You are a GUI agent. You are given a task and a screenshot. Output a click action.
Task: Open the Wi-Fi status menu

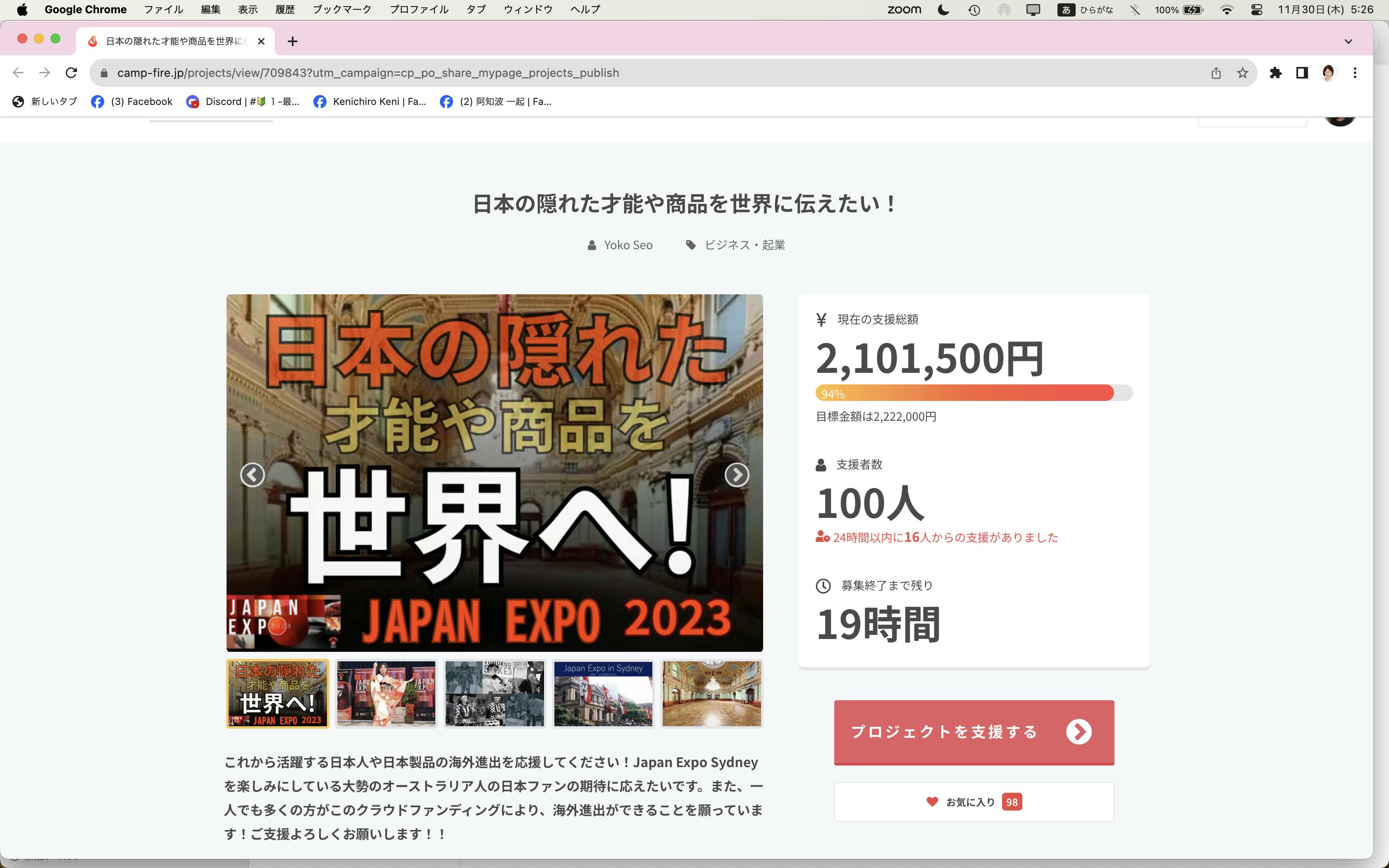coord(1227,10)
